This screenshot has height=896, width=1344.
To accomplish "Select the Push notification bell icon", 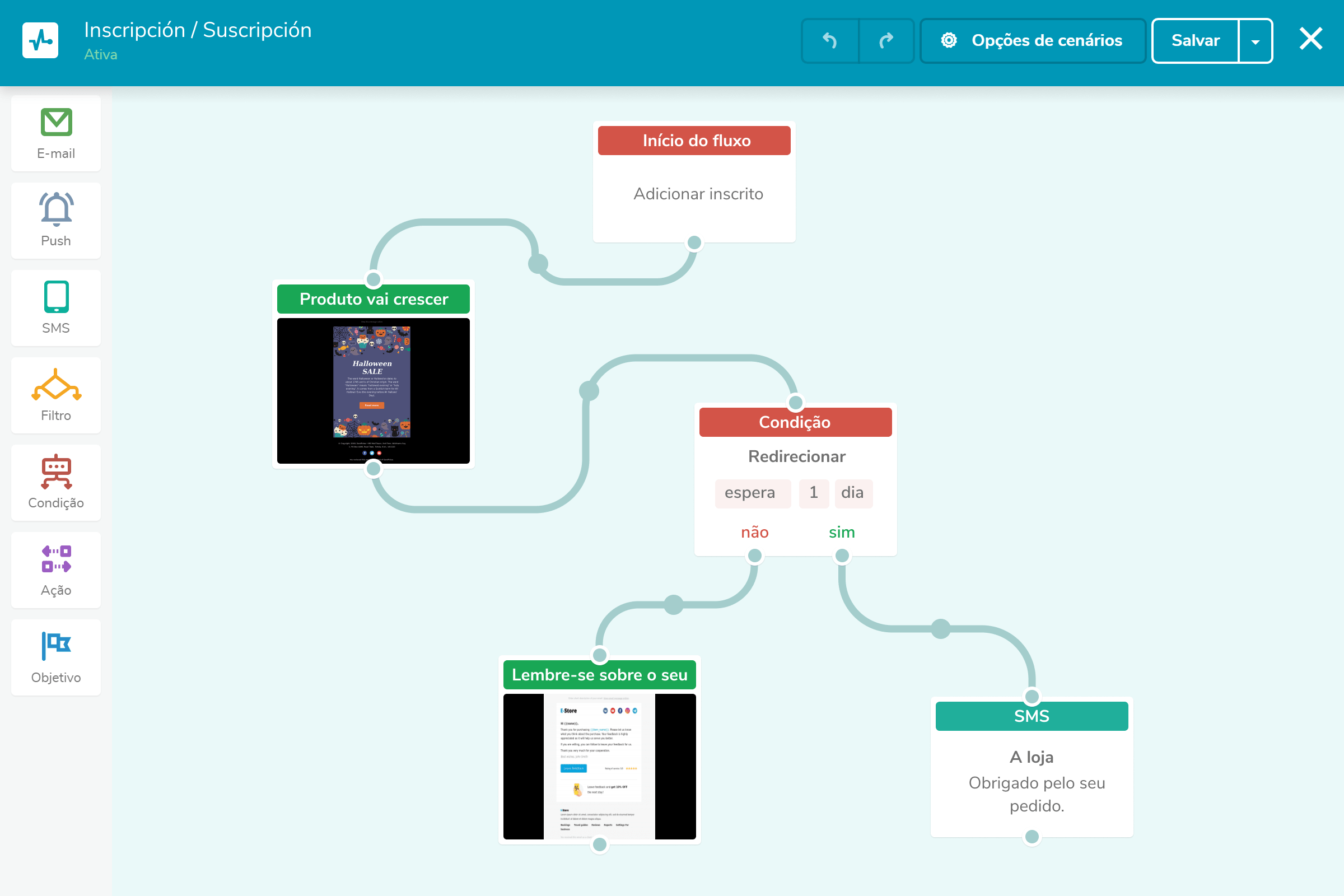I will 56,209.
